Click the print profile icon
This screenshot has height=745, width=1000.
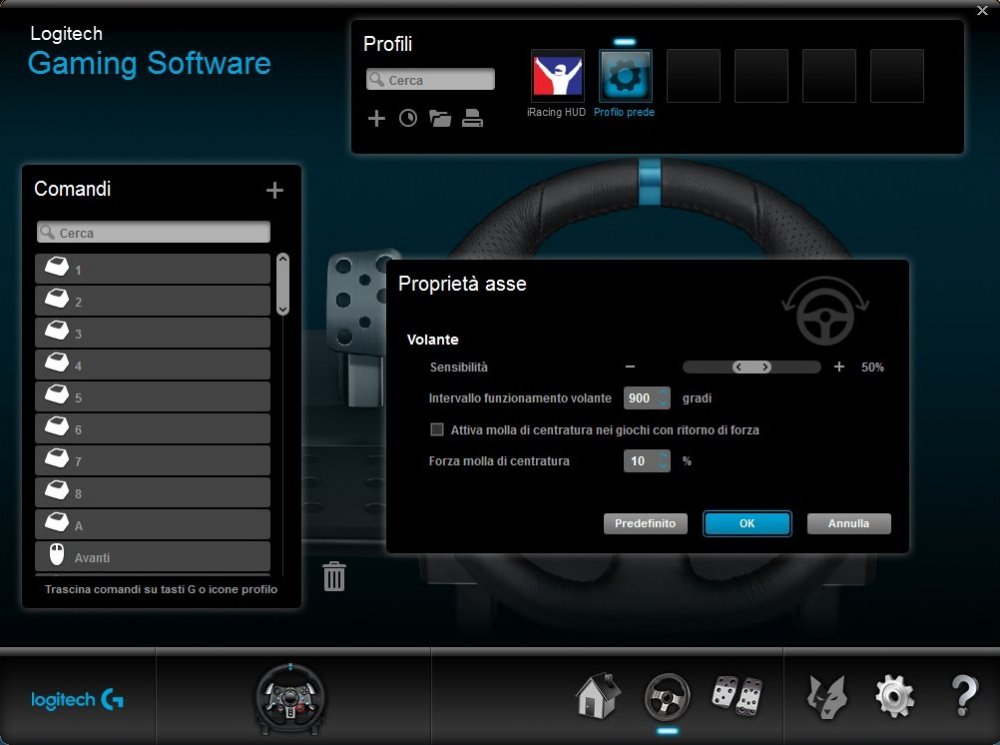click(x=472, y=118)
